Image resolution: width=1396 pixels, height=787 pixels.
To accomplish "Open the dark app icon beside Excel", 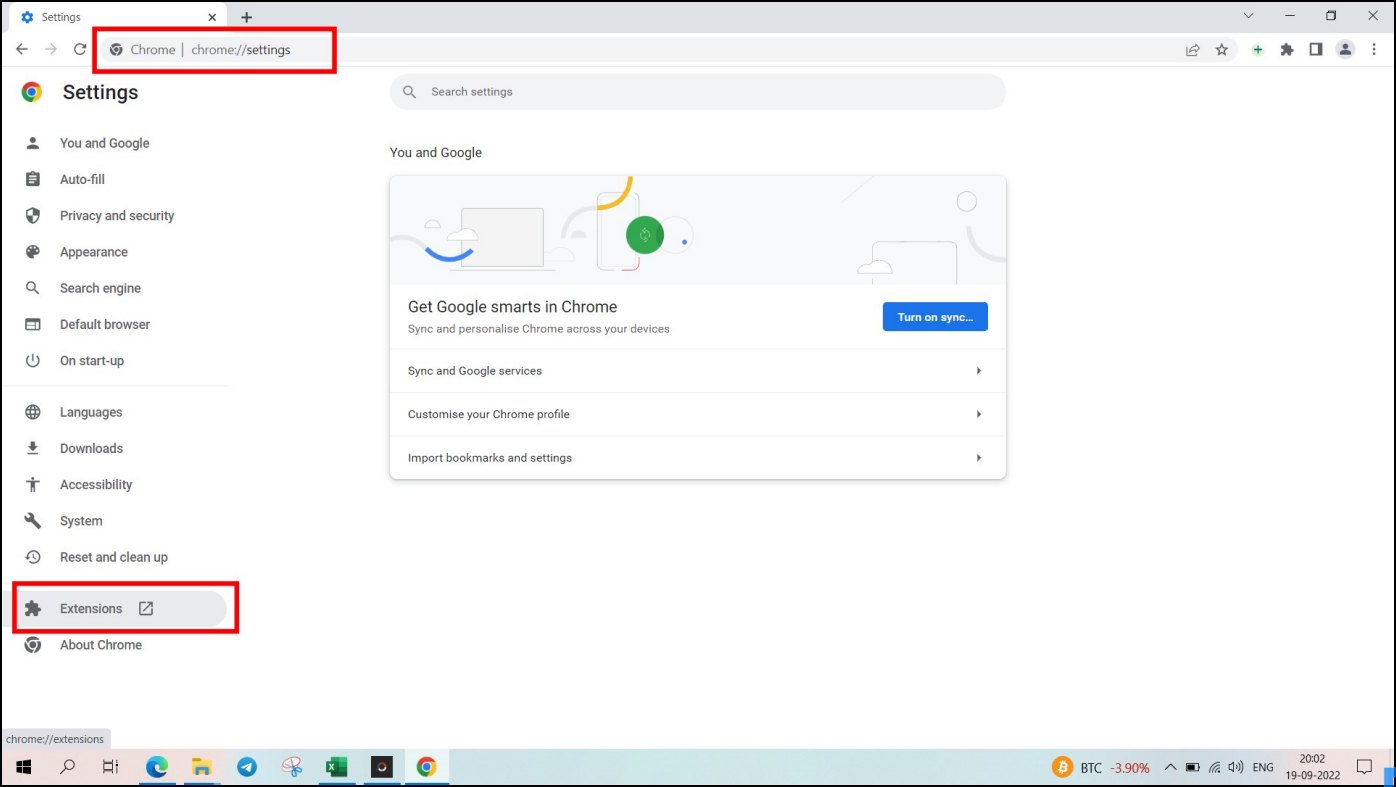I will point(381,767).
